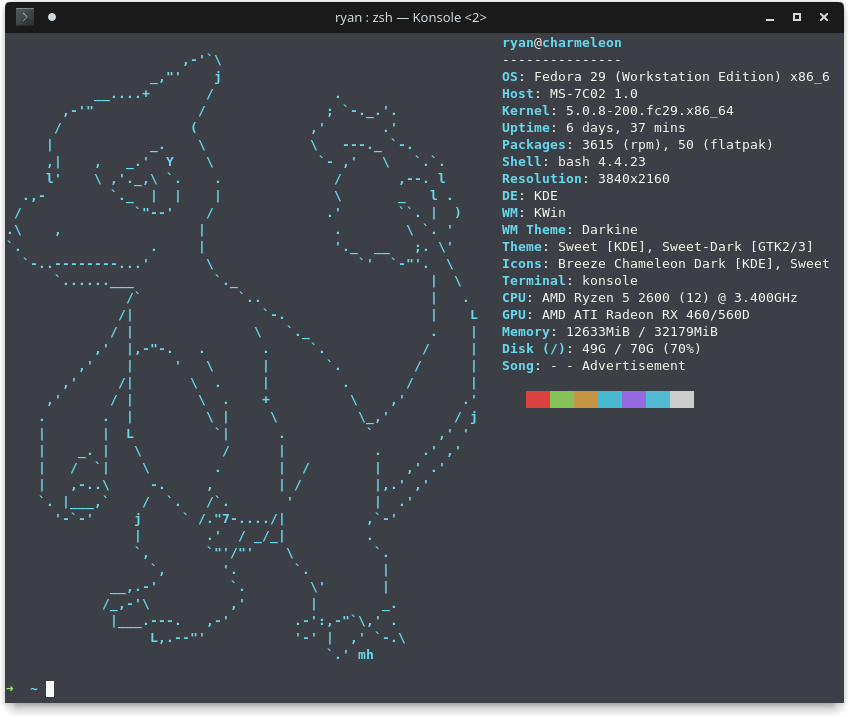Click the 'Kernel' version line
Screen dimensions: 849x717
tap(617, 111)
